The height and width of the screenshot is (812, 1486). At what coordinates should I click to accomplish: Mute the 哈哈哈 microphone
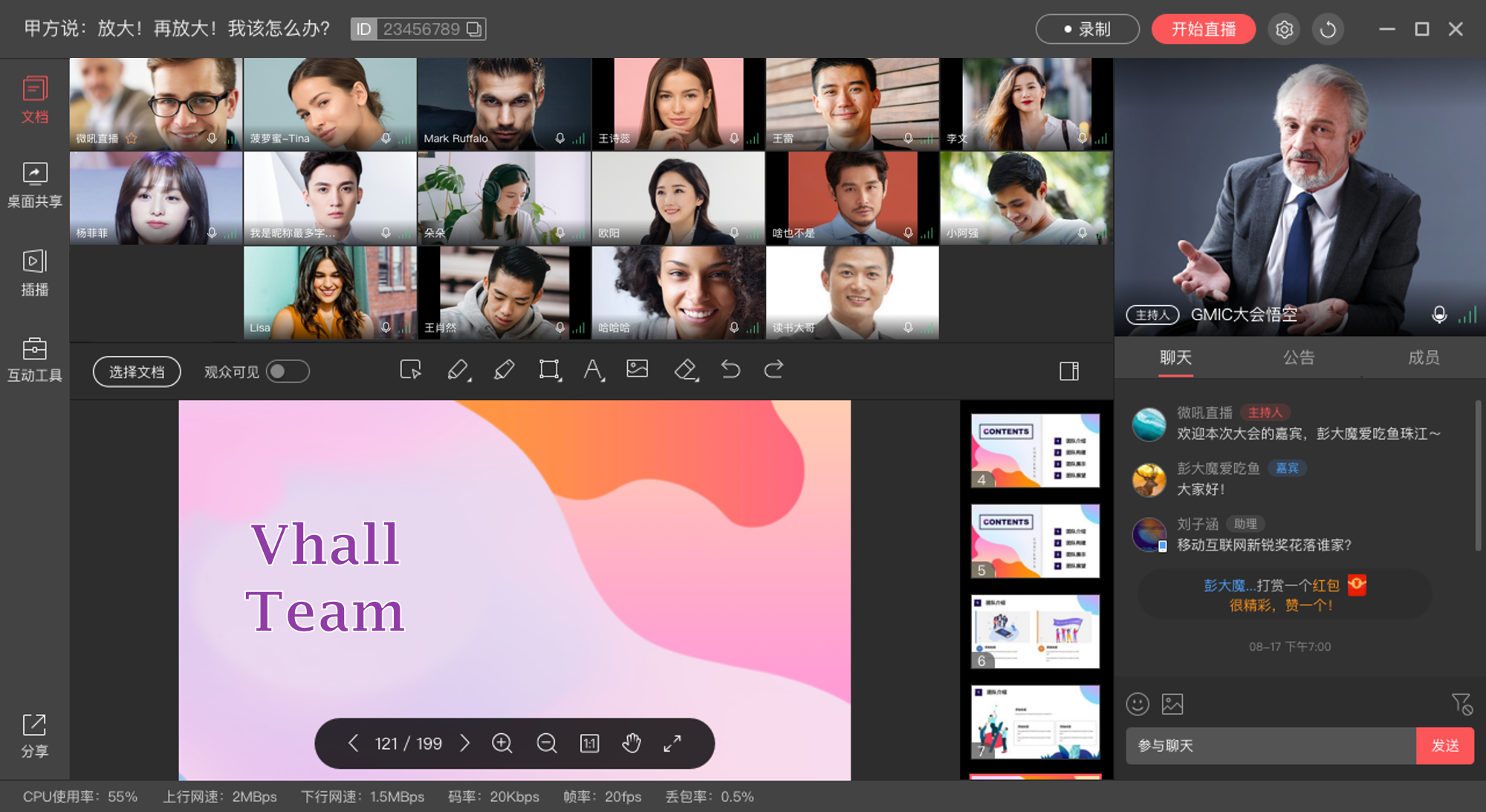734,328
